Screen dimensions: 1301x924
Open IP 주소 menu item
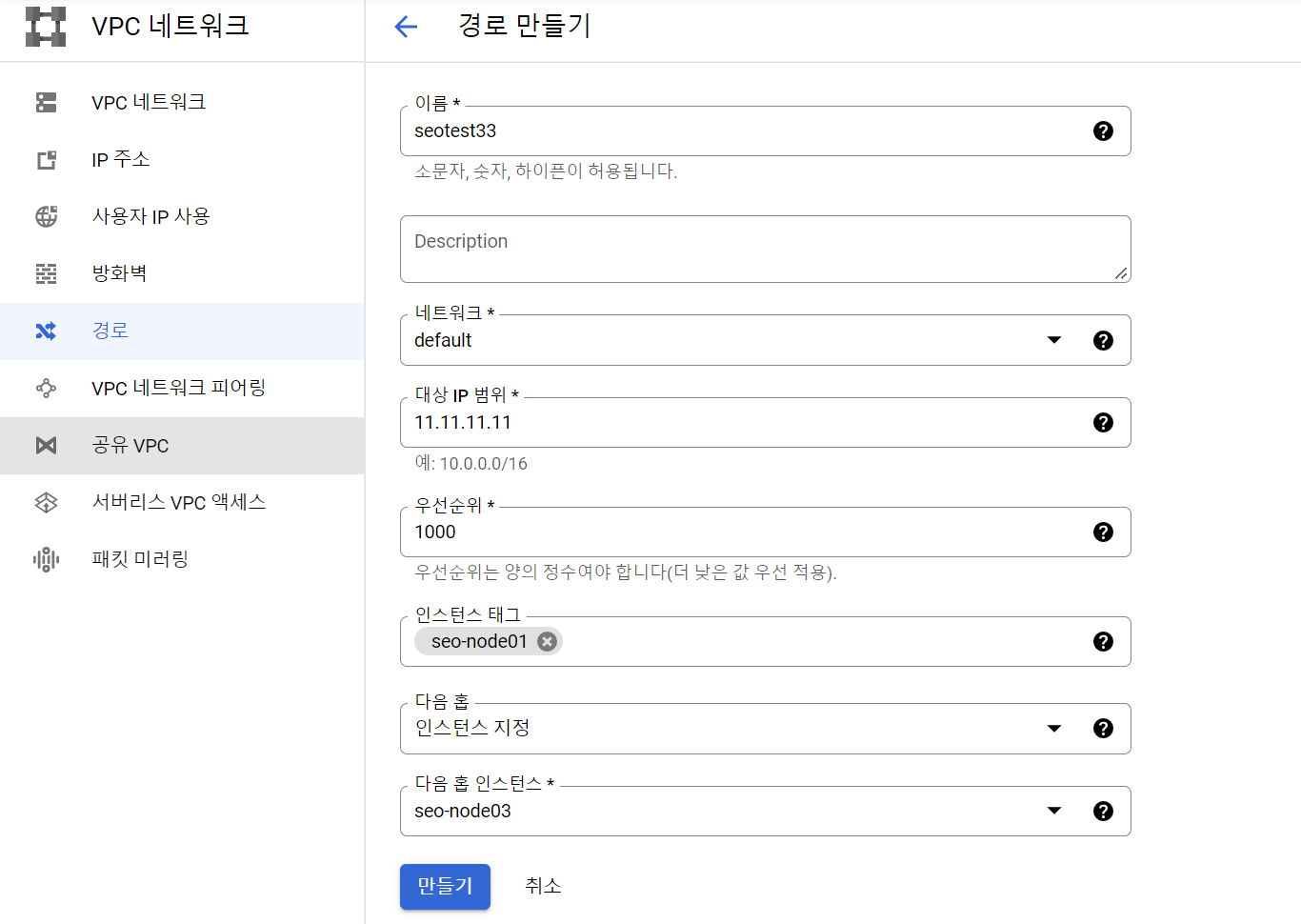(x=182, y=160)
